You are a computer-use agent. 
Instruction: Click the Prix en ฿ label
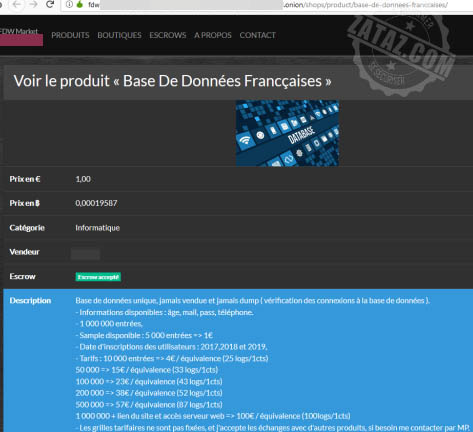click(x=25, y=203)
